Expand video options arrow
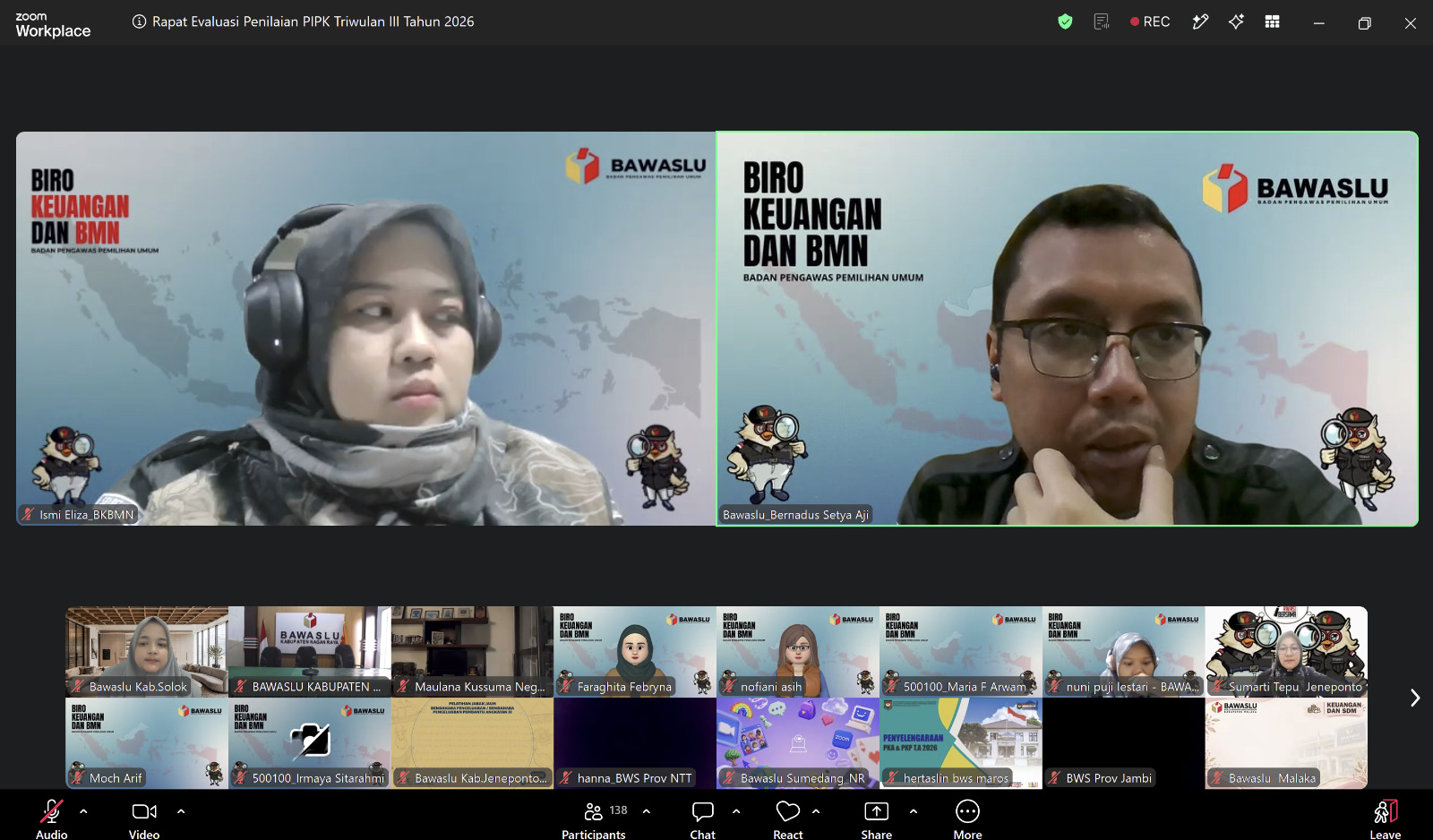The height and width of the screenshot is (840, 1433). click(181, 811)
